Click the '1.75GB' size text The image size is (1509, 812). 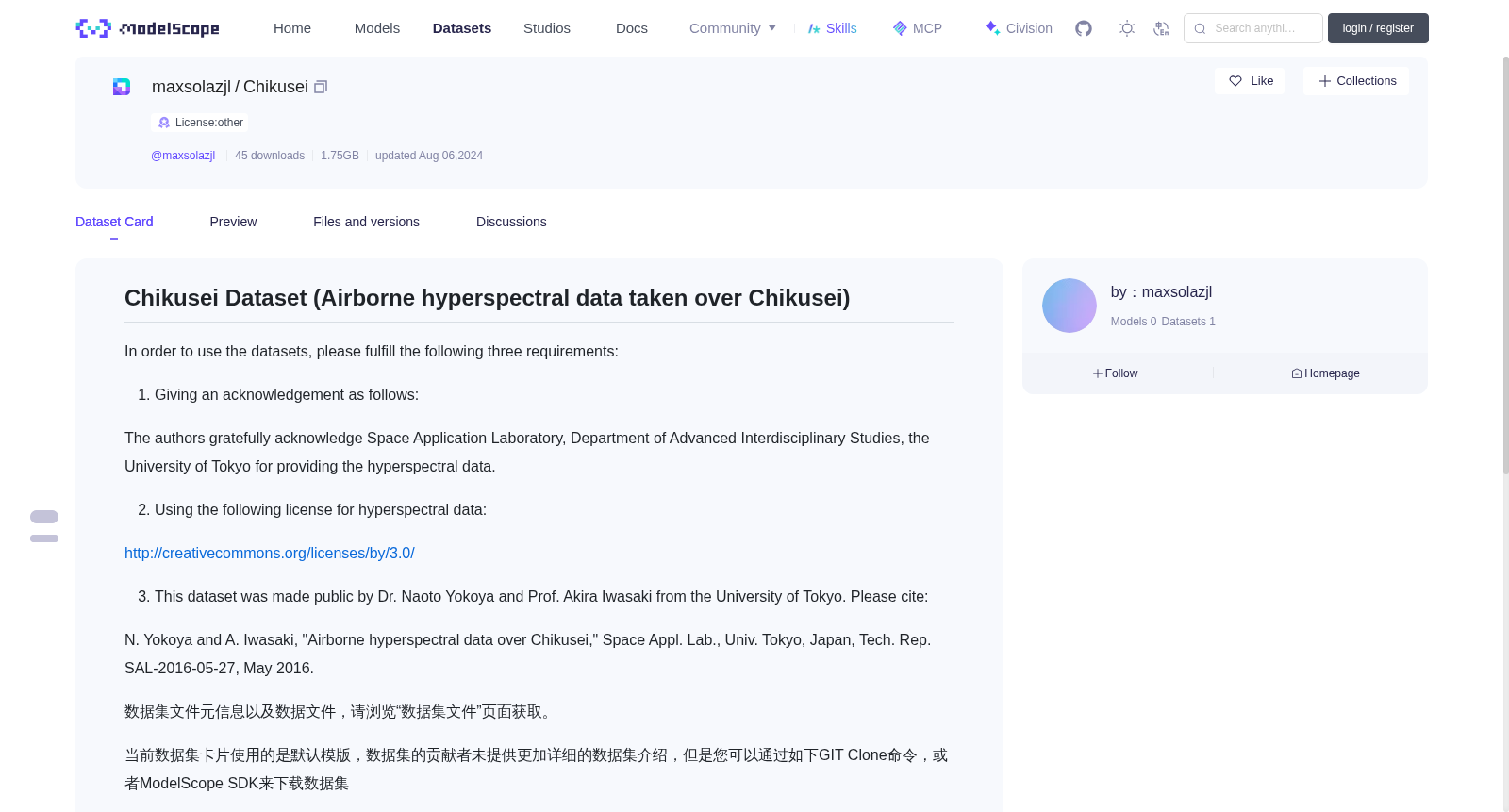coord(340,156)
